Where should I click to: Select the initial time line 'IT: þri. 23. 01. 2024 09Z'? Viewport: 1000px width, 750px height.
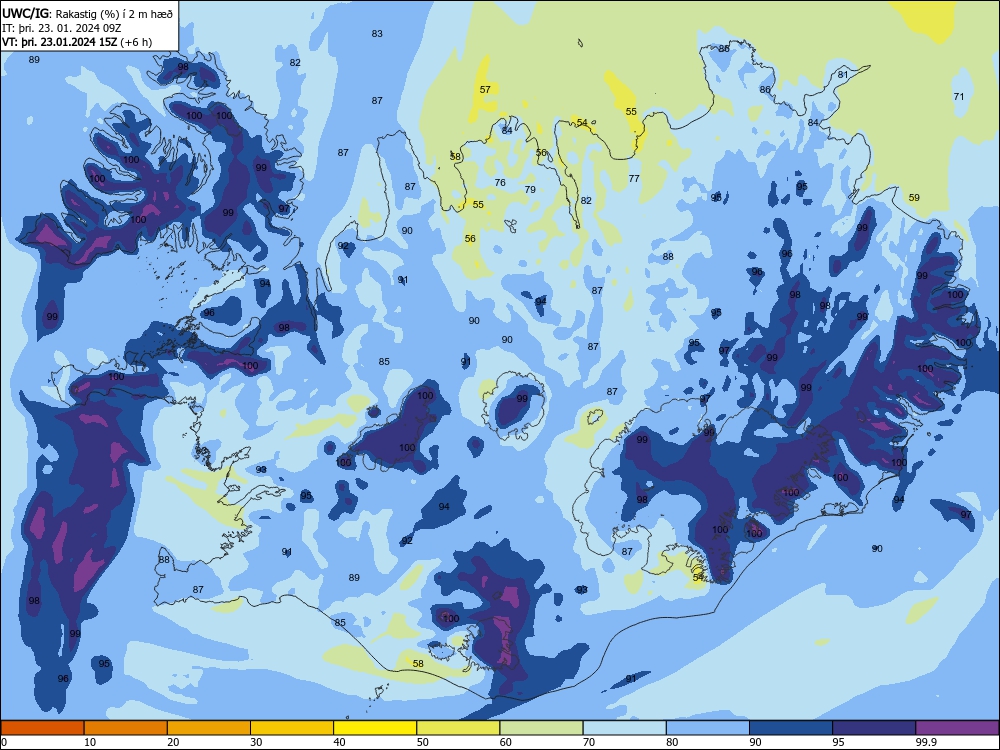coord(61,27)
